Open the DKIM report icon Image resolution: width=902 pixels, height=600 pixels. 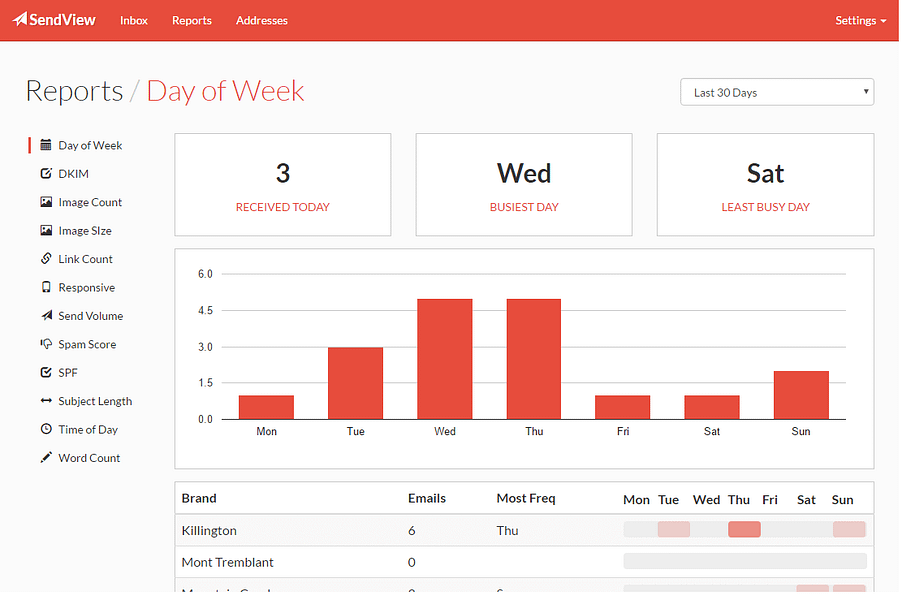(x=46, y=173)
